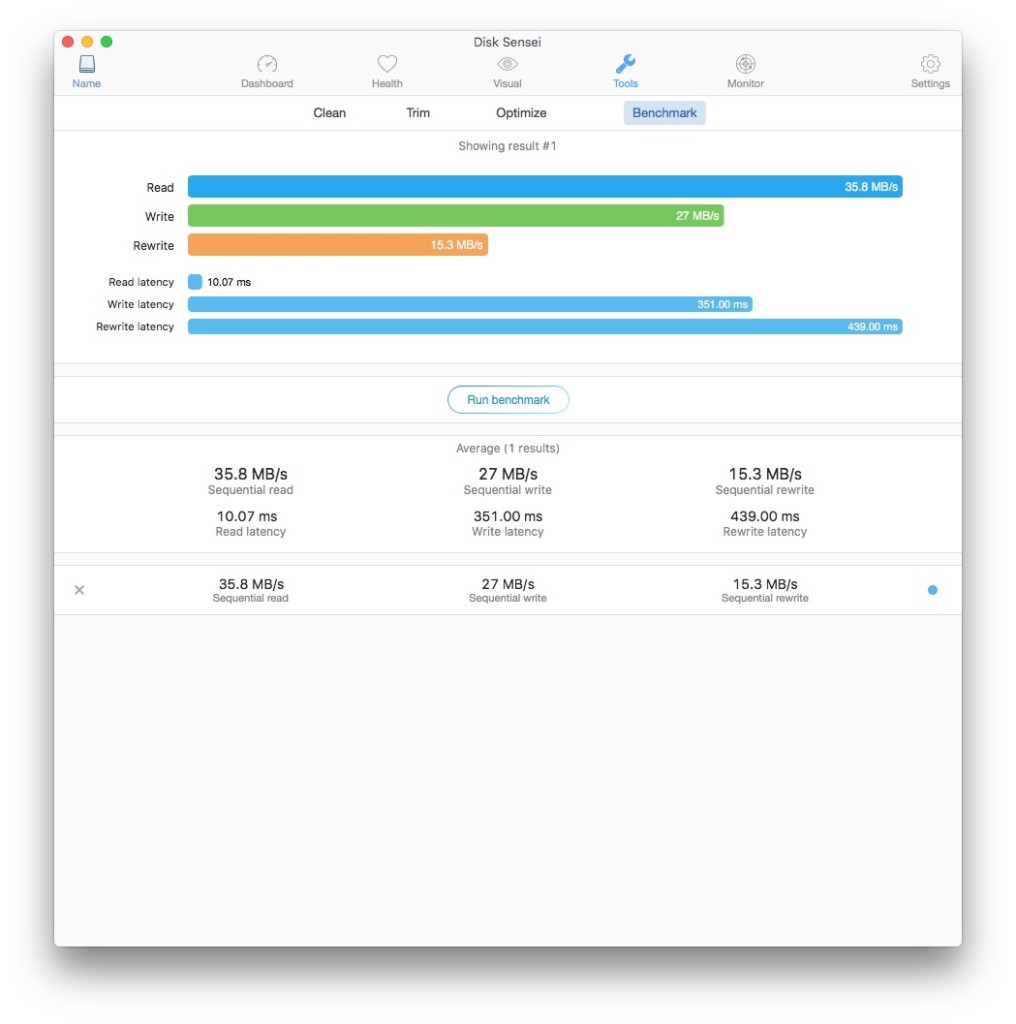Screen dimensions: 1016x1024
Task: Click the small Read latency swatch
Action: [x=195, y=282]
